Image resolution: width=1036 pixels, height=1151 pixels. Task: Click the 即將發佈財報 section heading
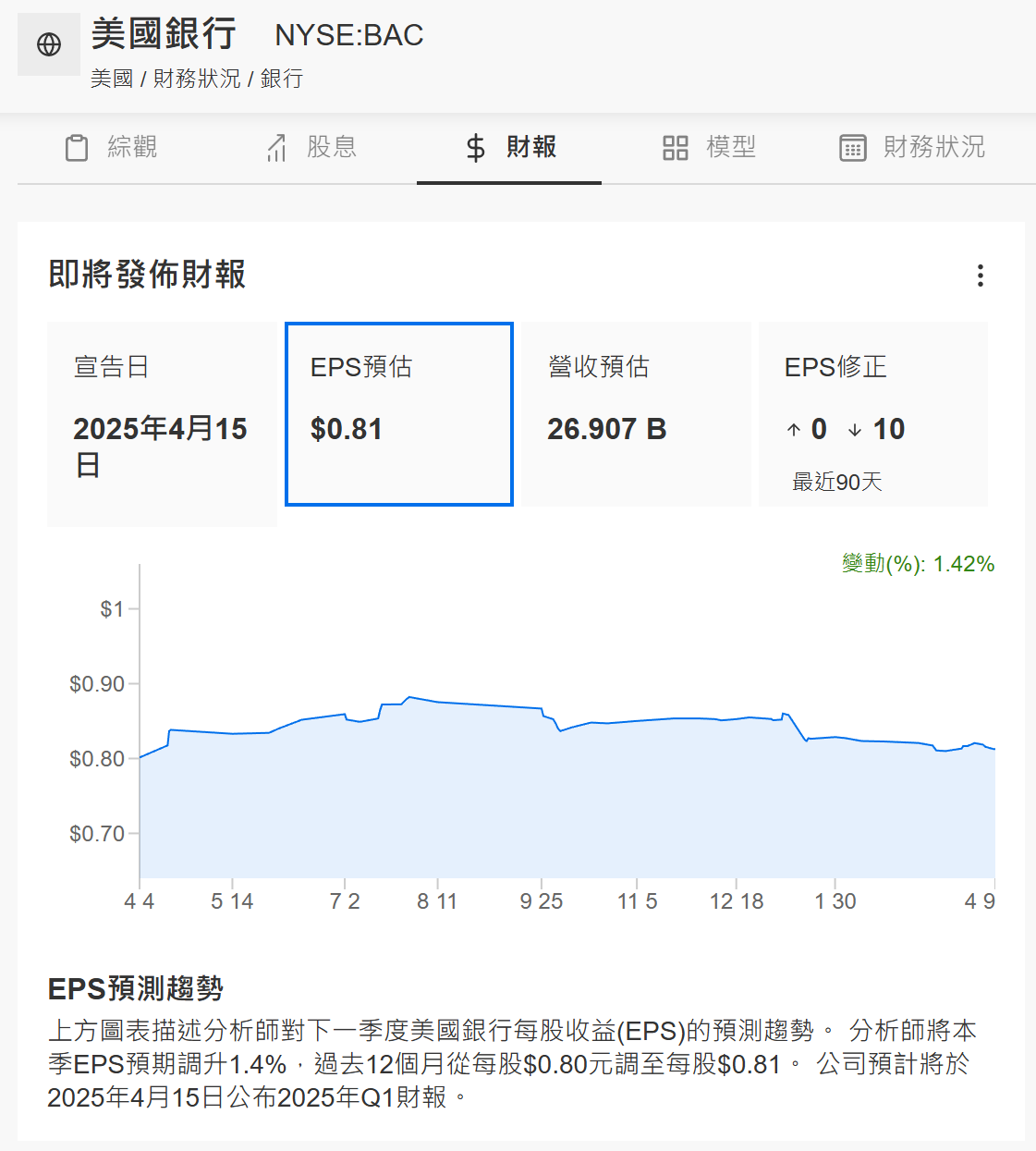tap(147, 275)
